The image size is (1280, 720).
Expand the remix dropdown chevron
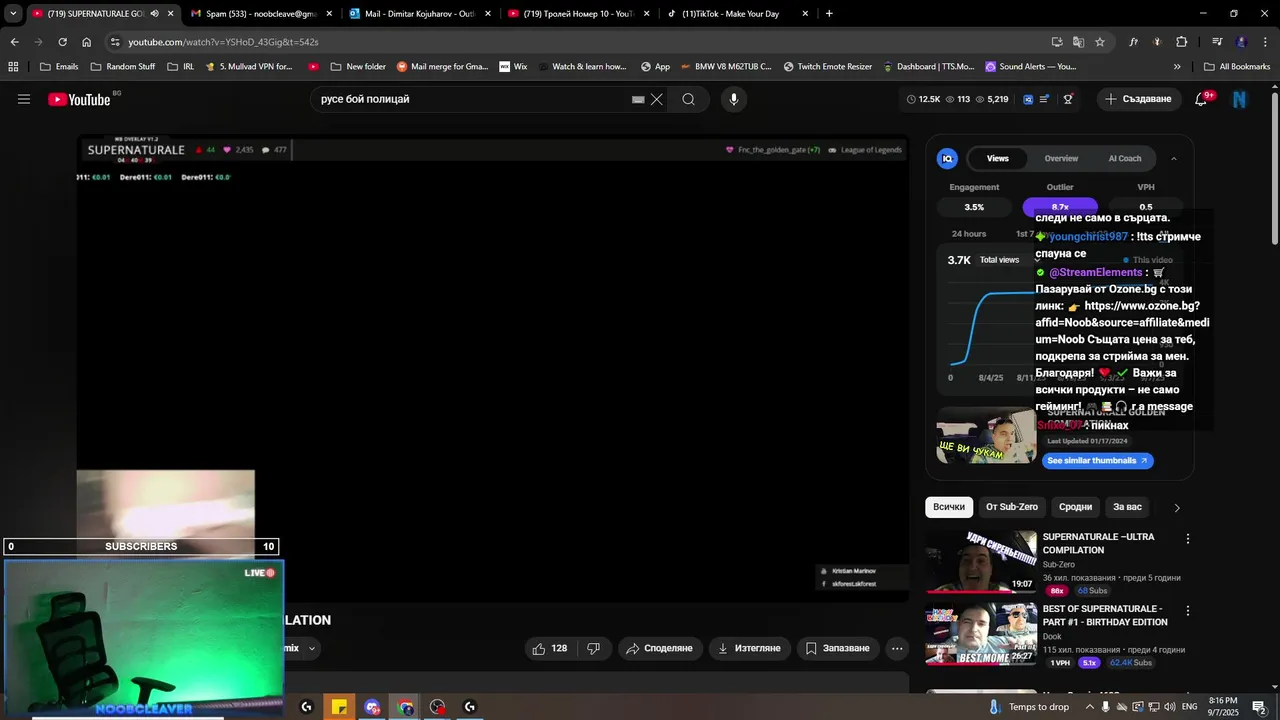click(x=311, y=648)
